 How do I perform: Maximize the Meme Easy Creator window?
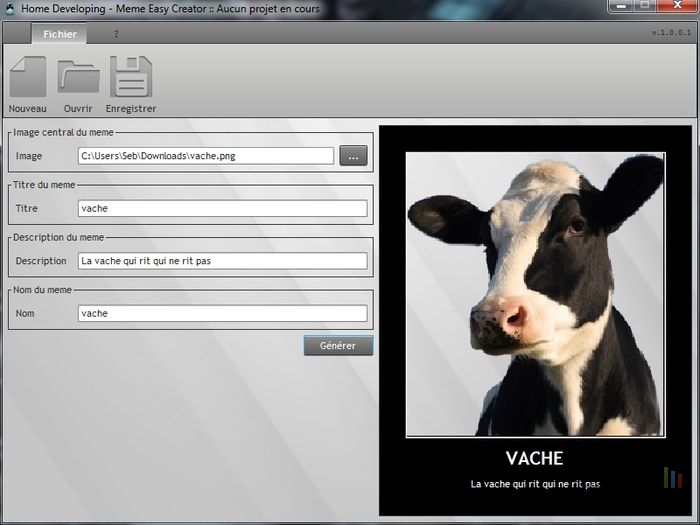click(644, 6)
